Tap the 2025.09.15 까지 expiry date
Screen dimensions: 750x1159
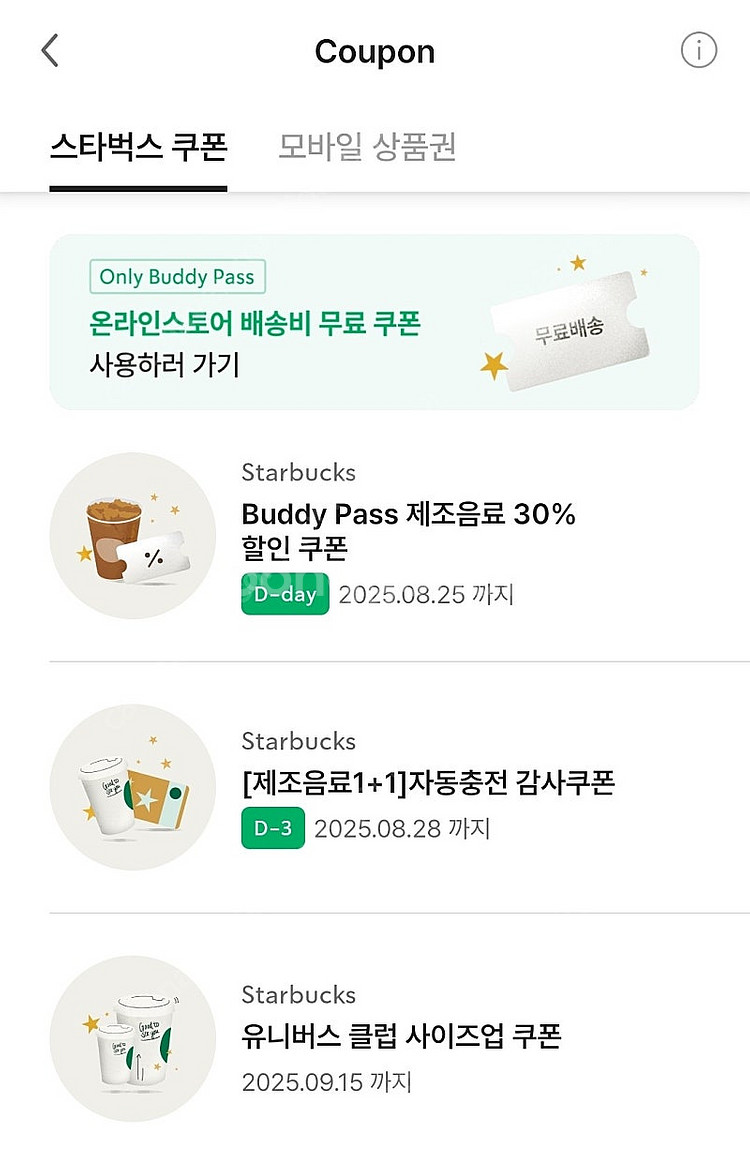coord(326,1082)
